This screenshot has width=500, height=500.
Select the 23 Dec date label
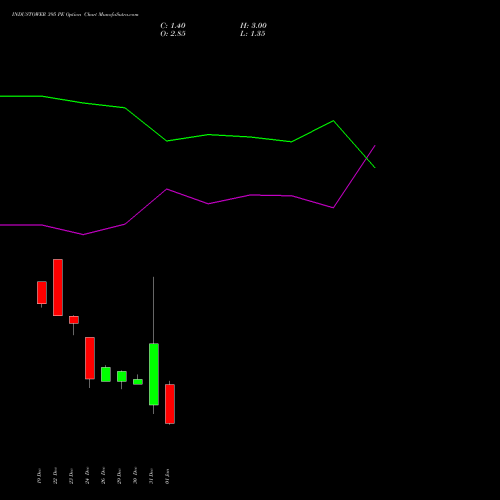pos(71,476)
